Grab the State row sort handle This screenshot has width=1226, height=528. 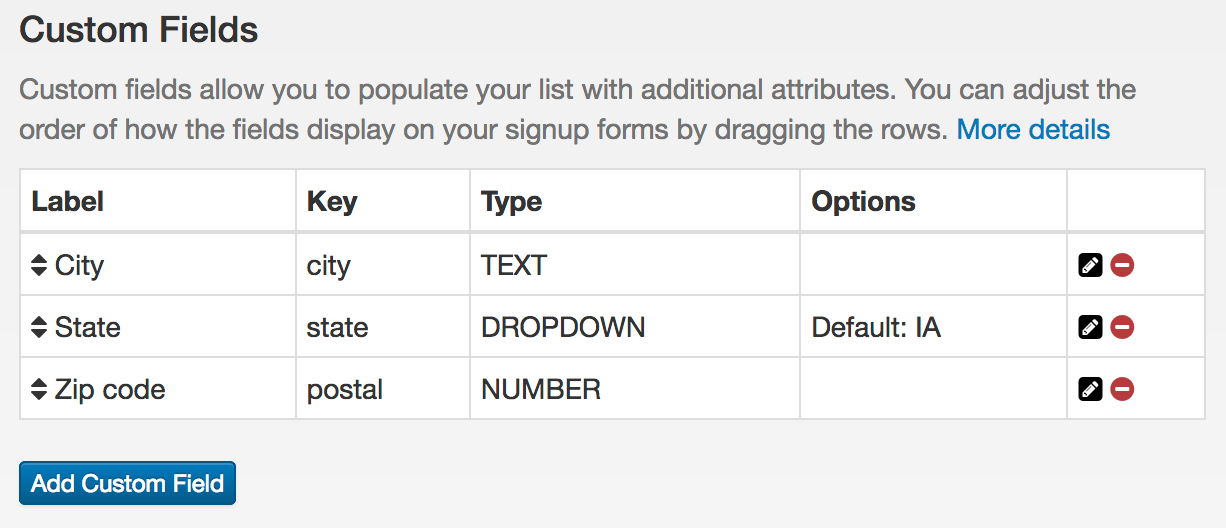(39, 327)
